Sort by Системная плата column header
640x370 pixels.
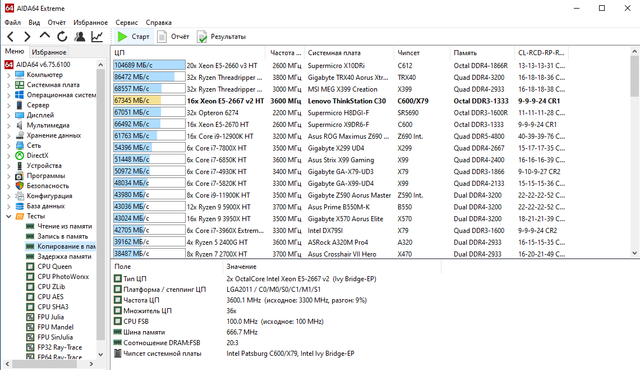349,53
